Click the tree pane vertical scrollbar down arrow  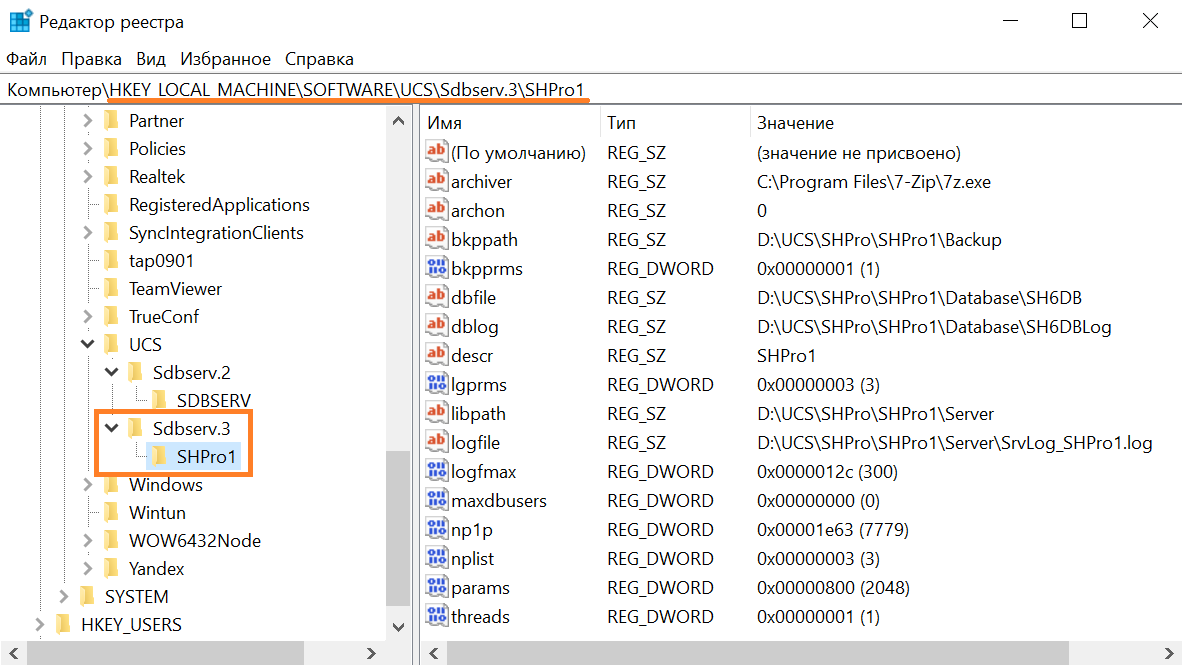click(x=398, y=625)
